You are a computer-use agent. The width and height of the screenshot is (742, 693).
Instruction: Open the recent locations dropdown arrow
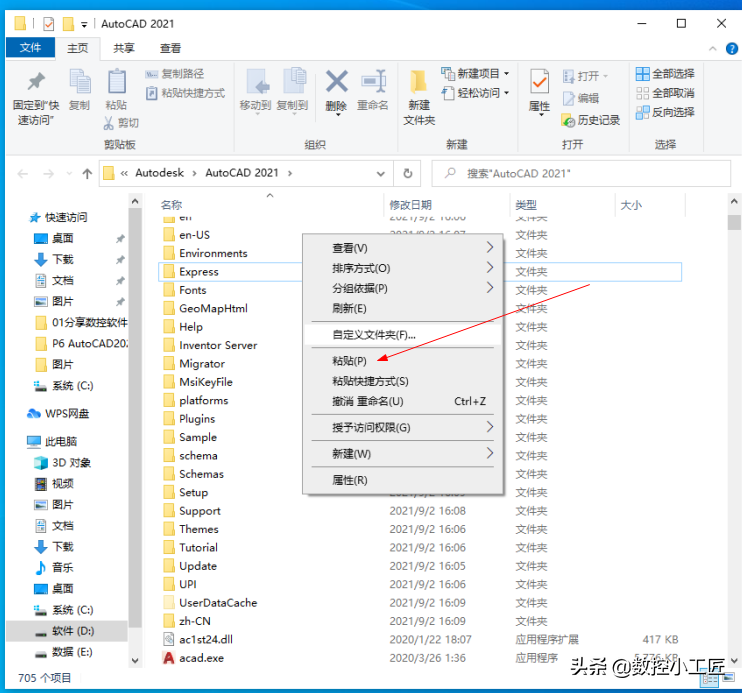[70, 174]
